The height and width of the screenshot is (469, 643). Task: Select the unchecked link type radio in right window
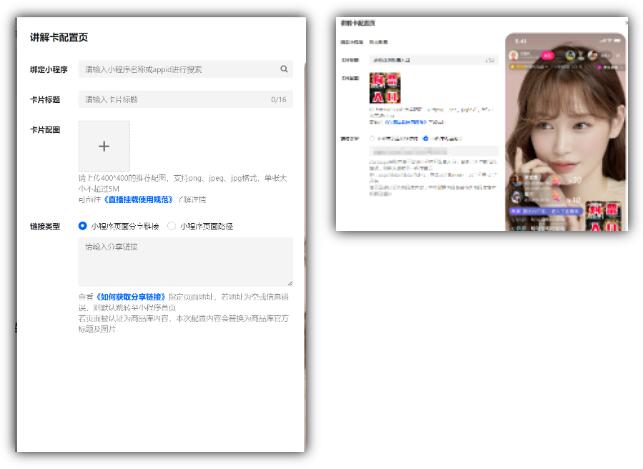[372, 139]
